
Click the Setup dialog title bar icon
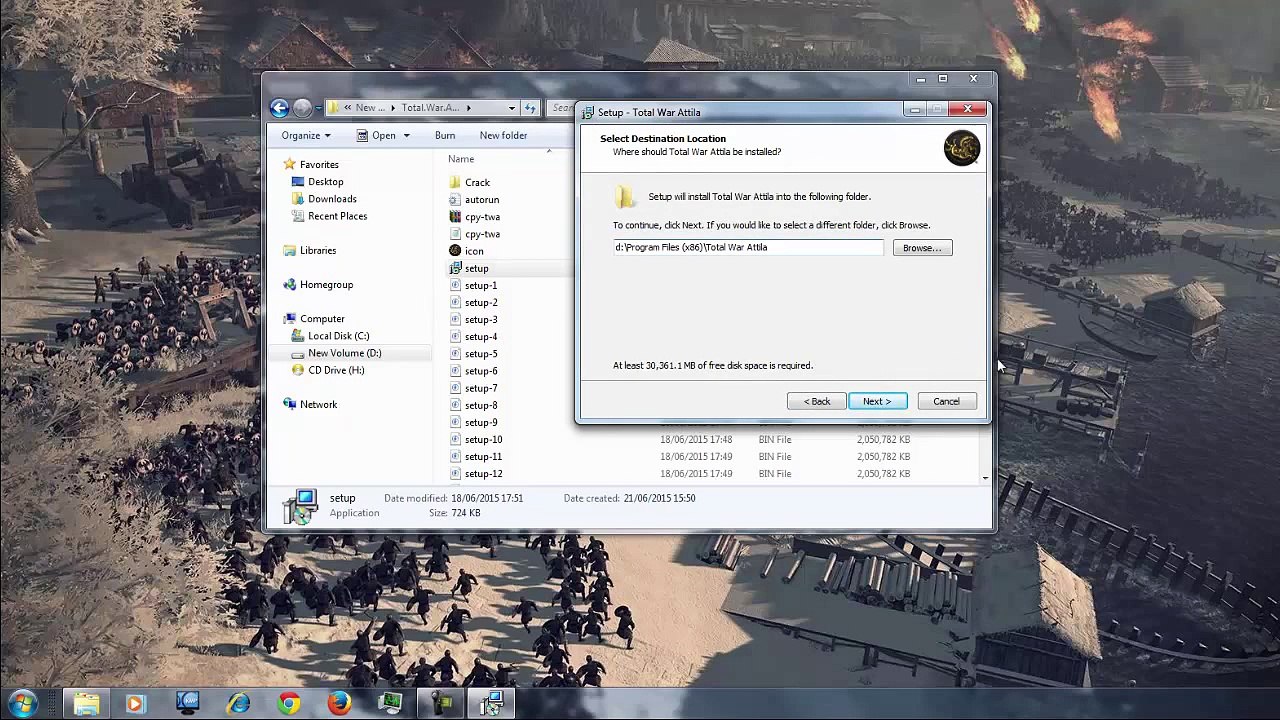coord(588,112)
